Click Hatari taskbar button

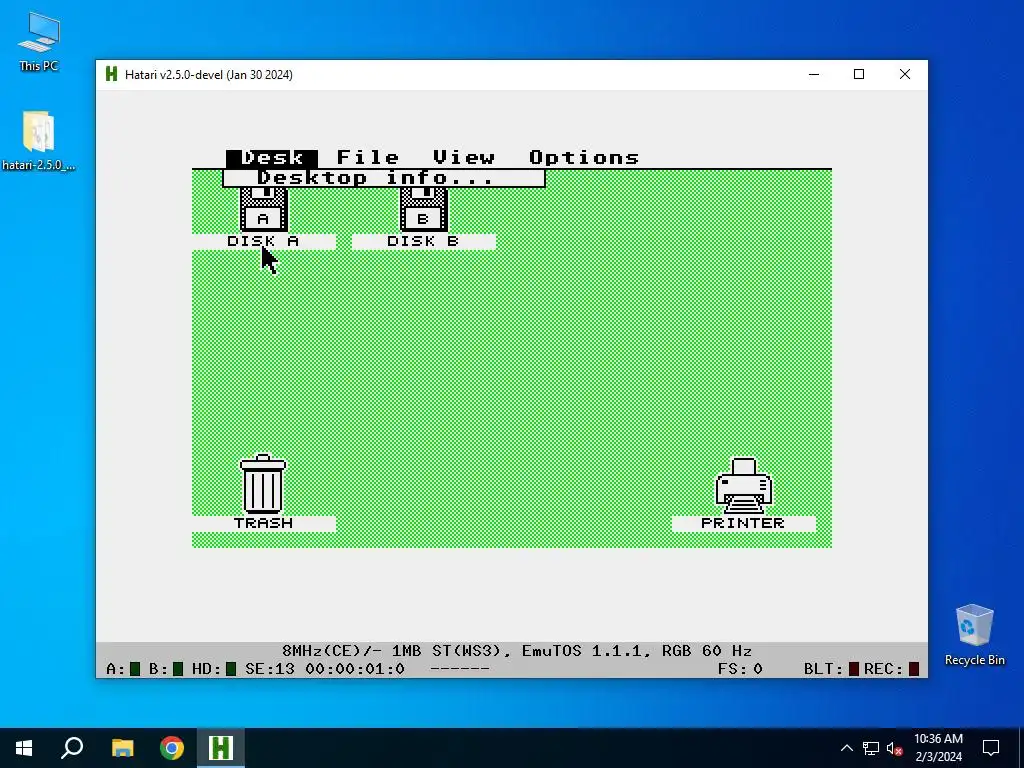pyautogui.click(x=221, y=748)
